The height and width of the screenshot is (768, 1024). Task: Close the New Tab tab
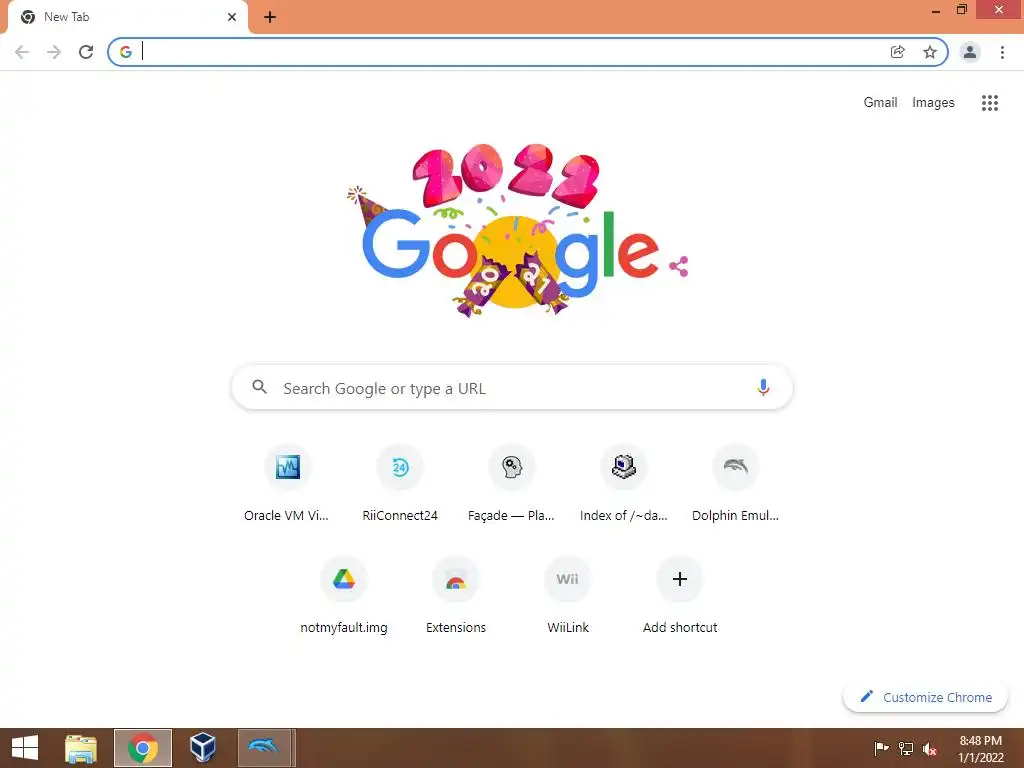click(232, 17)
